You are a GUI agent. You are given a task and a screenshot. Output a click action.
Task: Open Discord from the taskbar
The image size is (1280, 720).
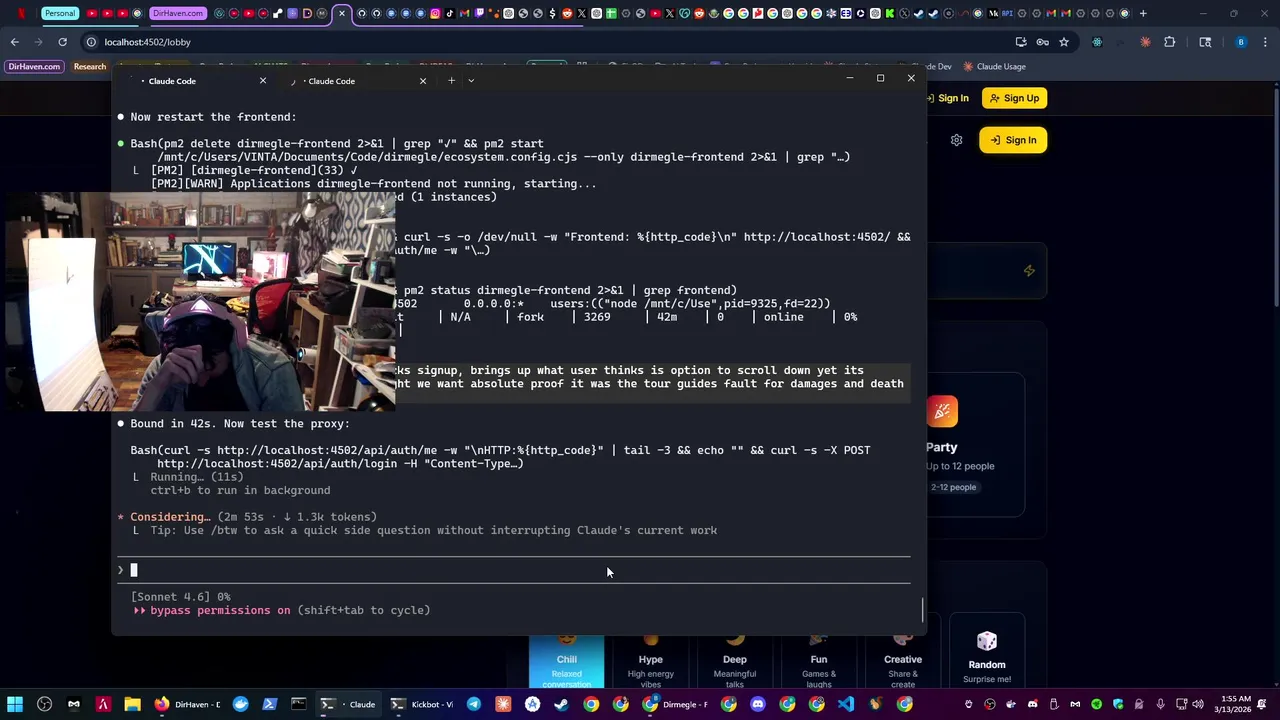(x=758, y=704)
